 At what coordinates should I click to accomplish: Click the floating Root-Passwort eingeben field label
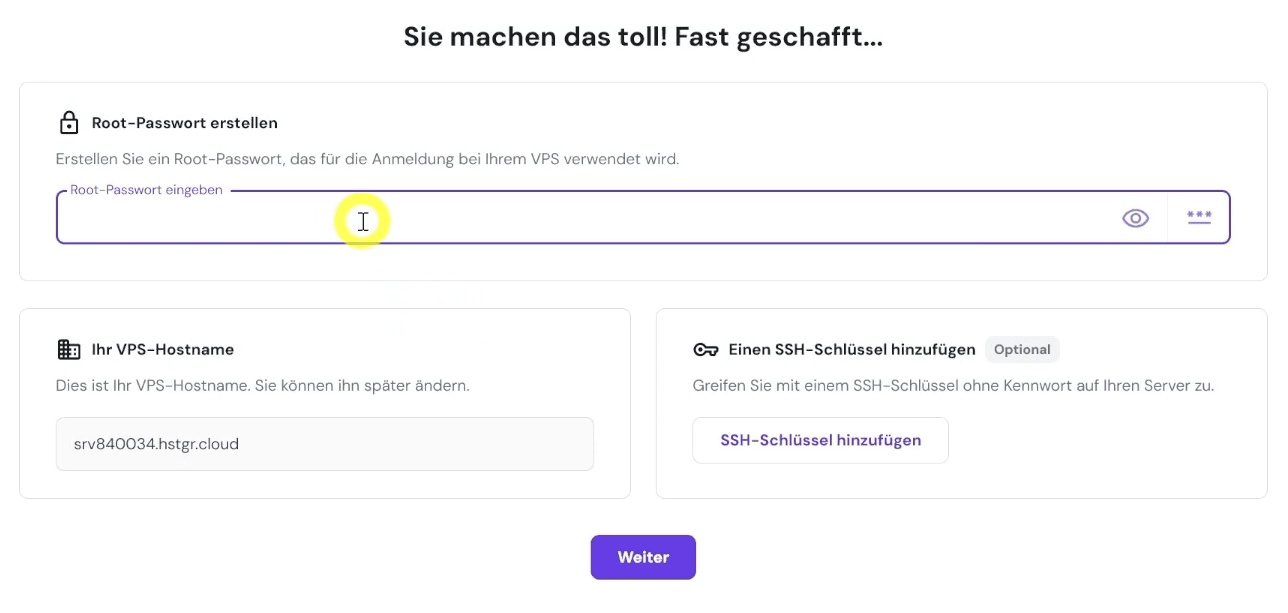[145, 189]
